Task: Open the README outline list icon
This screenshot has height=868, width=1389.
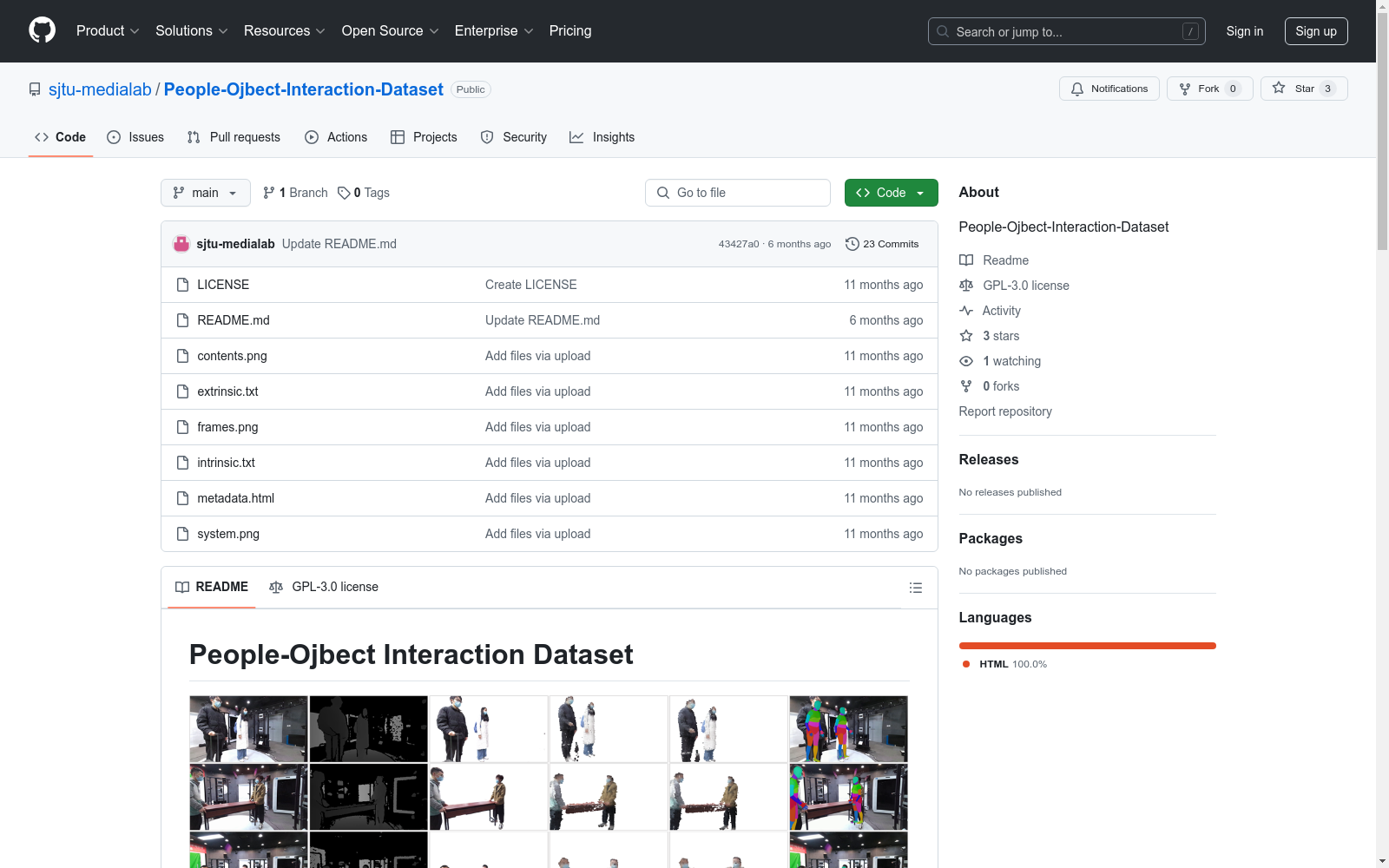Action: [x=915, y=588]
